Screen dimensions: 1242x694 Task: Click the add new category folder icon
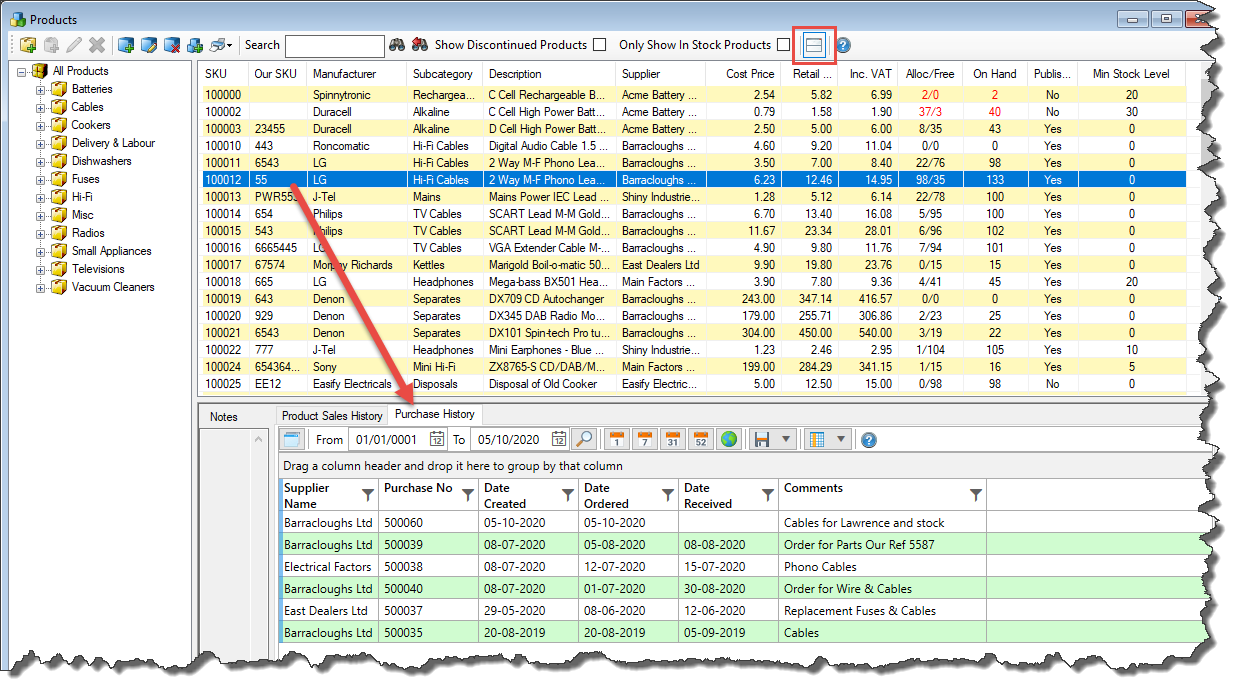(28, 45)
